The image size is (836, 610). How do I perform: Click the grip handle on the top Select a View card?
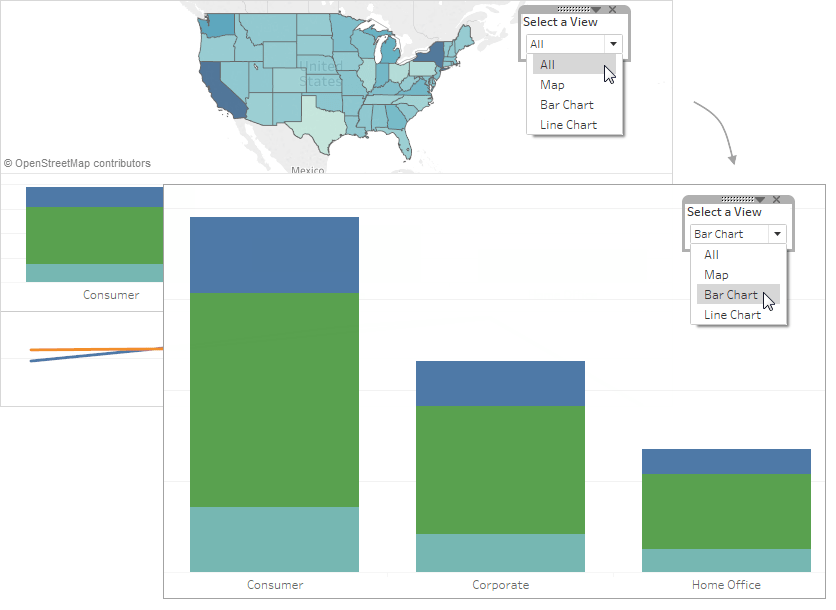point(574,9)
